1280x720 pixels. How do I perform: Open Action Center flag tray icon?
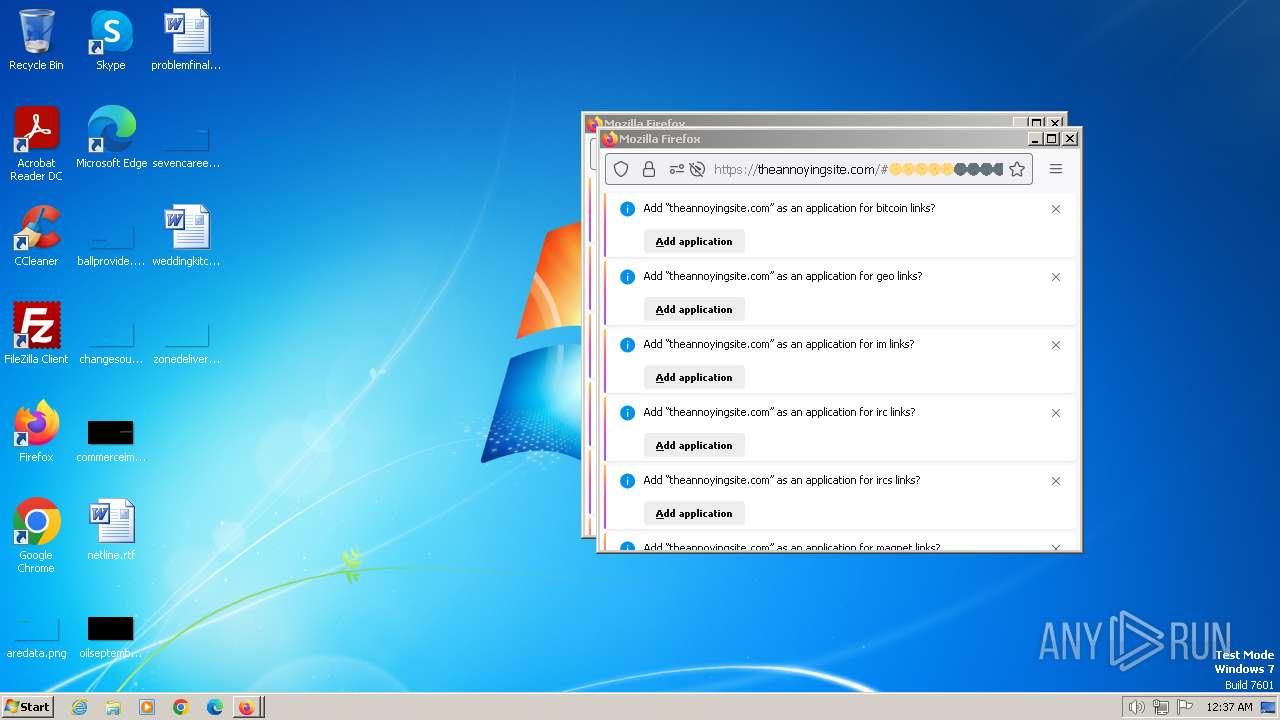tap(1185, 707)
